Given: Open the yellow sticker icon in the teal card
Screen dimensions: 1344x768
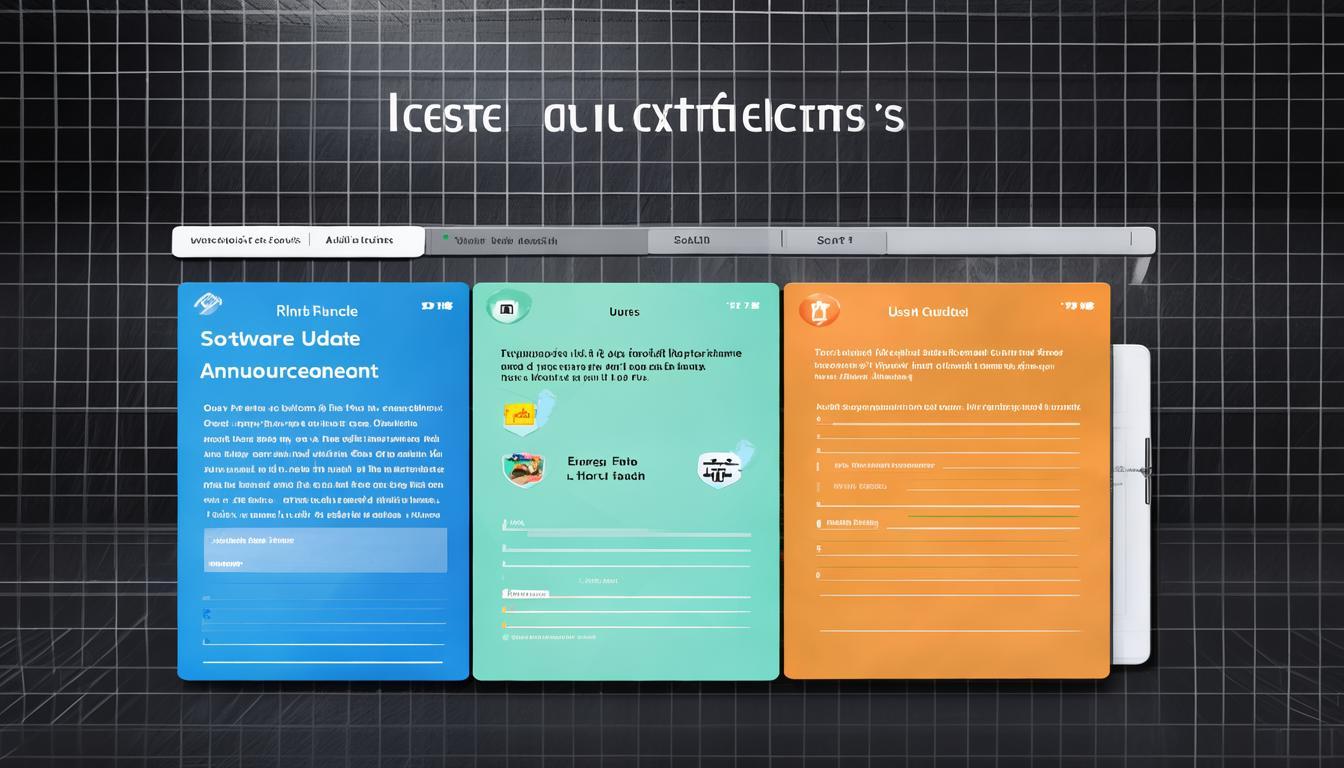Looking at the screenshot, I should tap(520, 413).
